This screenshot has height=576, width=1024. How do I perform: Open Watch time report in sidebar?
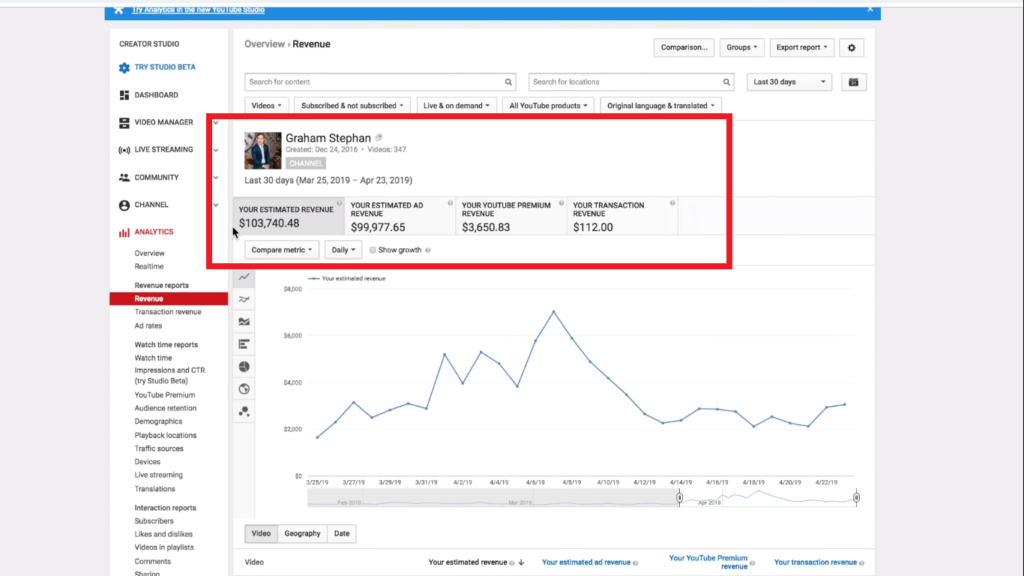click(x=153, y=358)
